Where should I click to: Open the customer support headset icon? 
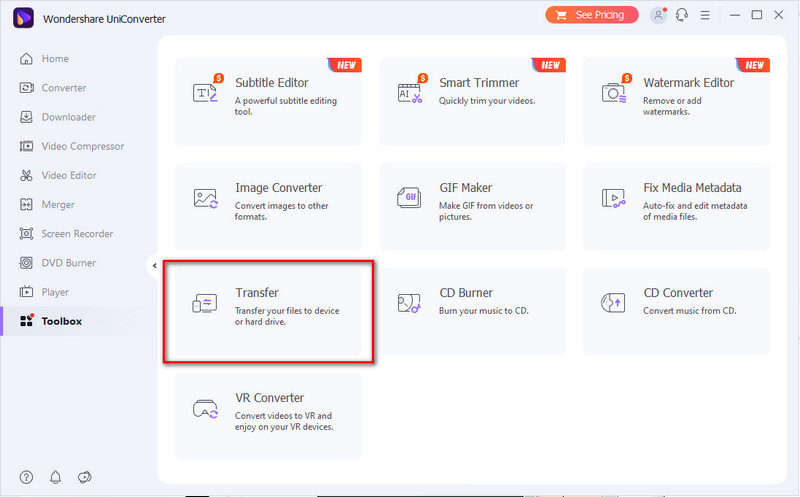682,15
